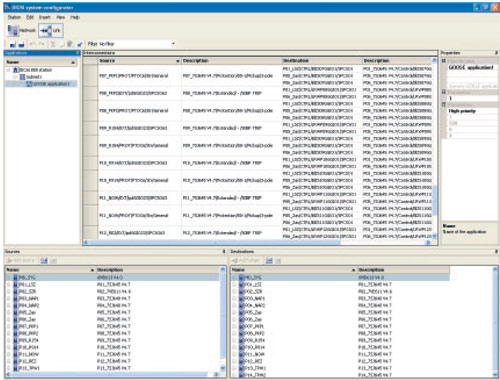The image size is (500, 380).
Task: Pin the Sources panel
Action: pos(224,251)
